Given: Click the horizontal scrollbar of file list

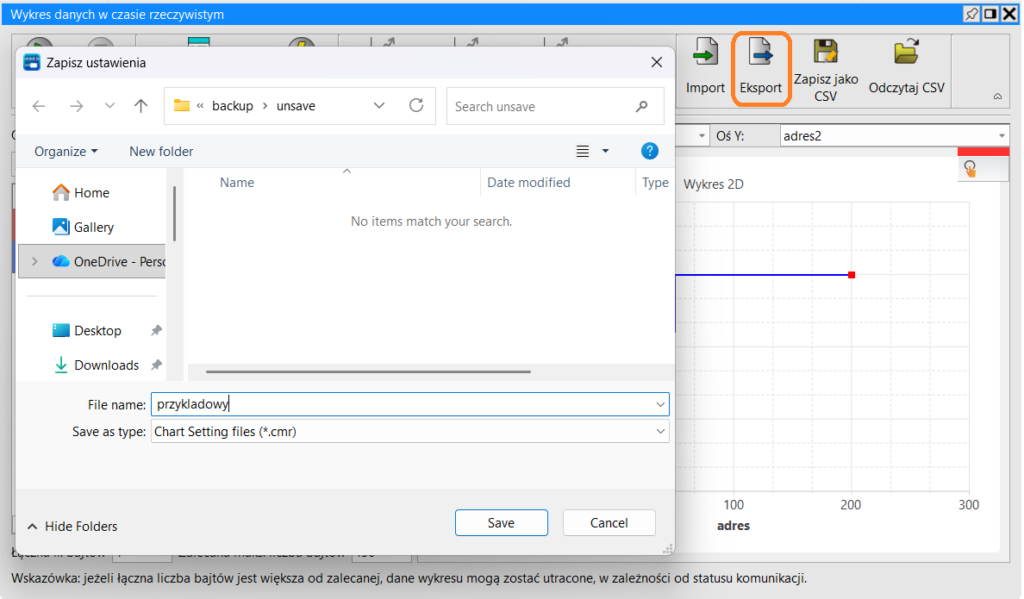Looking at the screenshot, I should coord(368,372).
